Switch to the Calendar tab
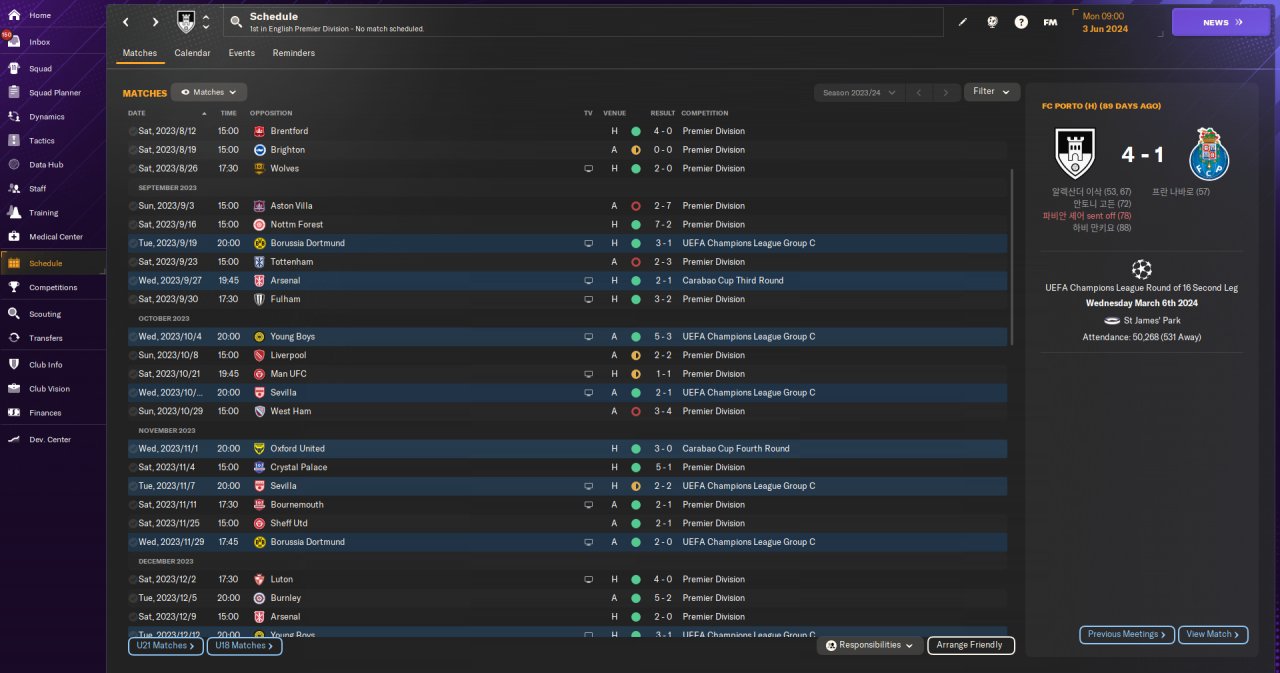This screenshot has width=1280, height=673. 192,53
